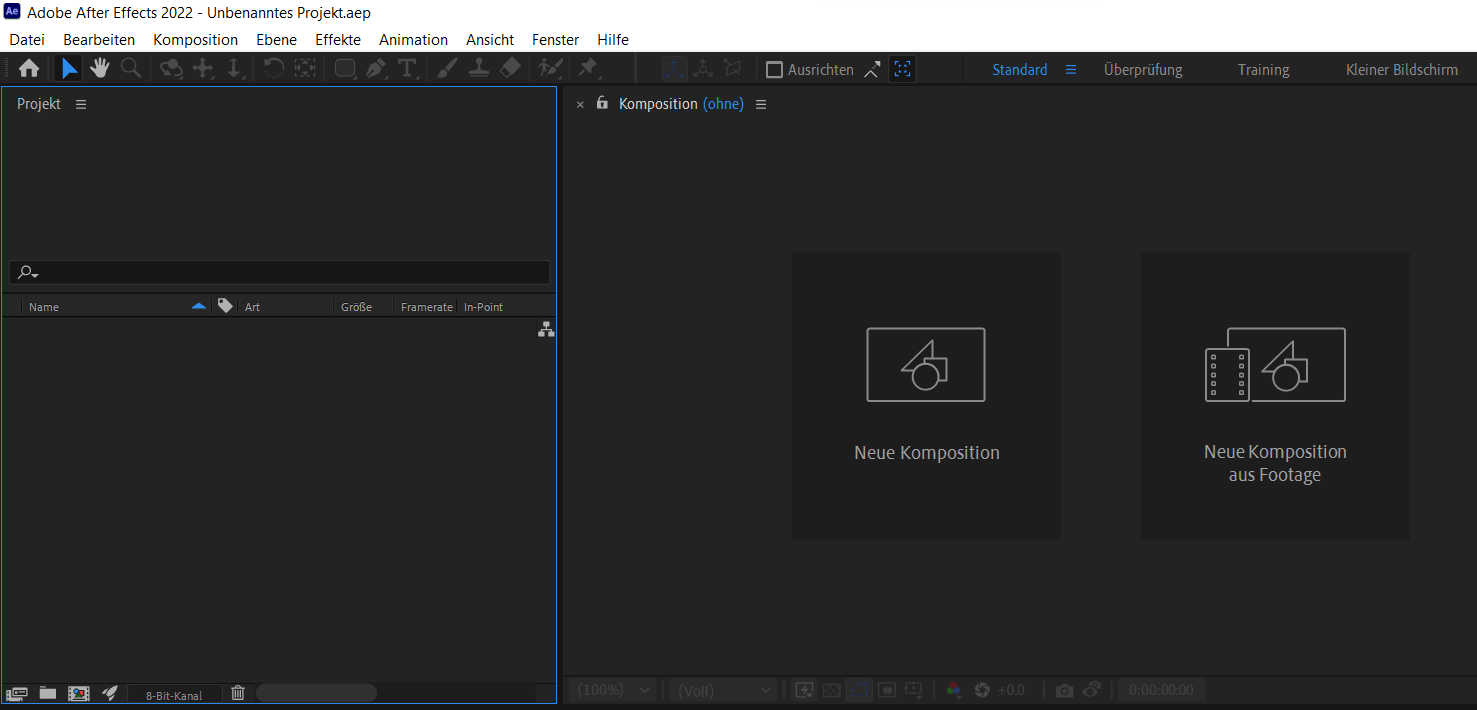The width and height of the screenshot is (1477, 710).
Task: Click the Home icon in the toolbar
Action: coord(29,69)
